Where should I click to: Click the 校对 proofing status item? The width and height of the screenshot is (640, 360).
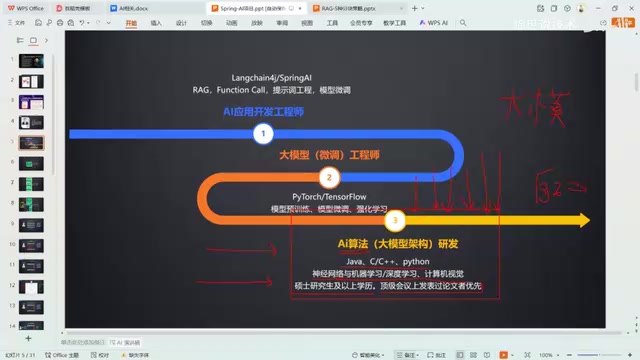[100, 355]
